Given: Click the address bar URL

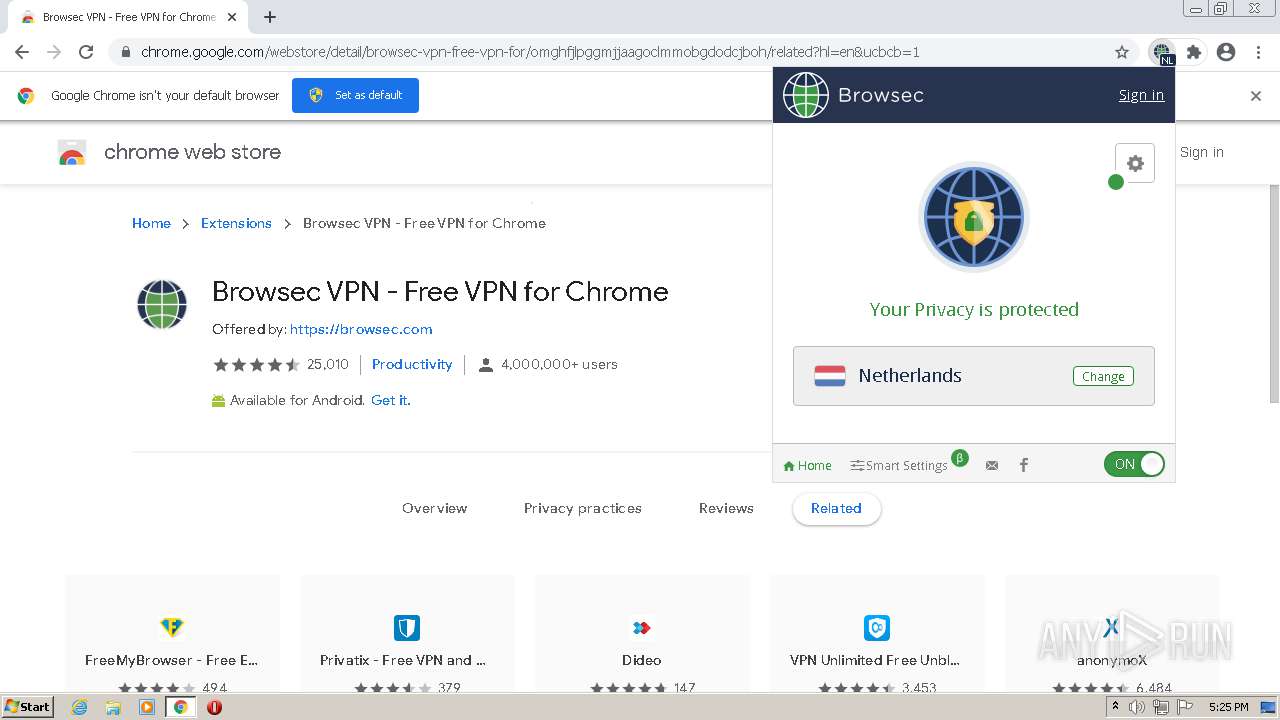Looking at the screenshot, I should [x=530, y=52].
